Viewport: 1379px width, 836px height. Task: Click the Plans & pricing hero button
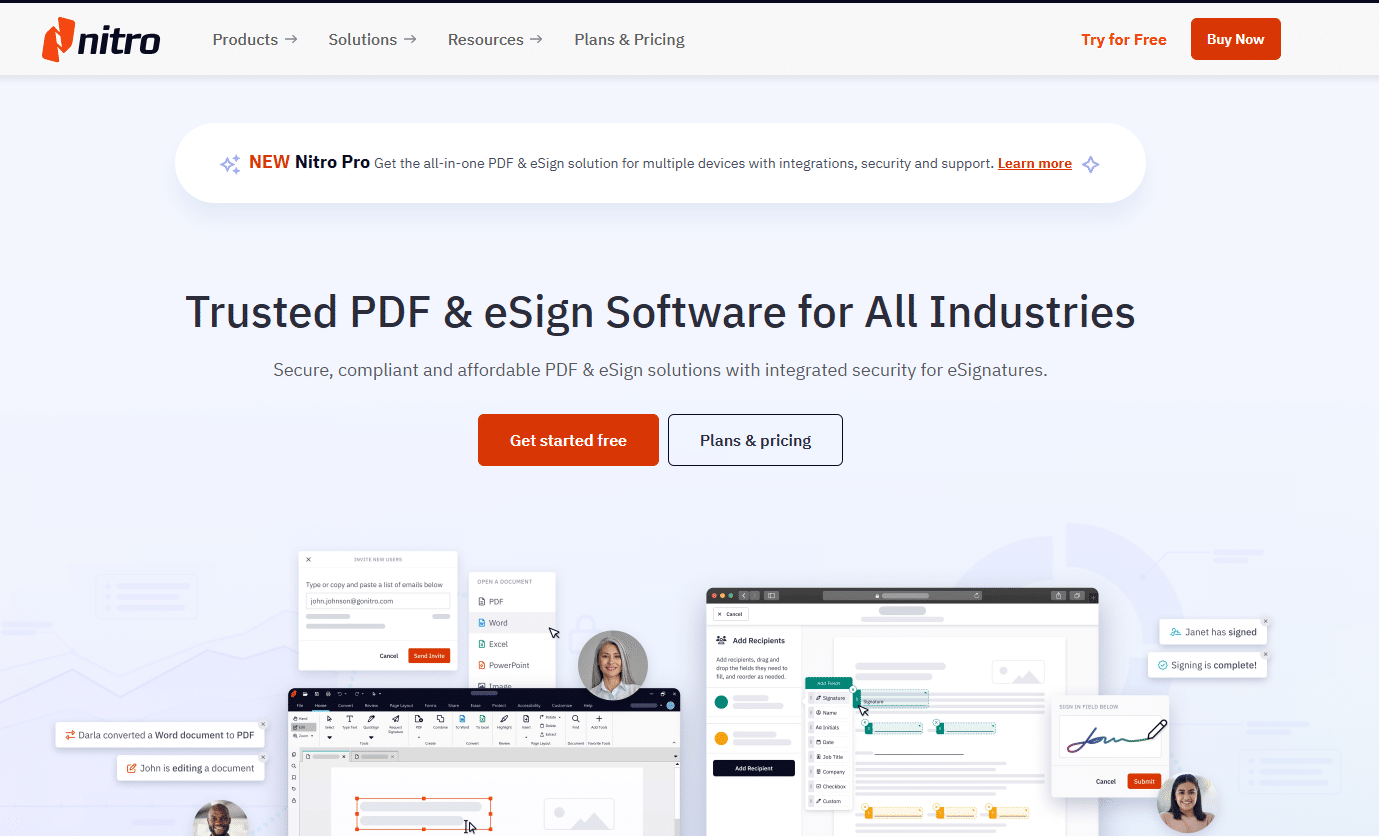(755, 440)
